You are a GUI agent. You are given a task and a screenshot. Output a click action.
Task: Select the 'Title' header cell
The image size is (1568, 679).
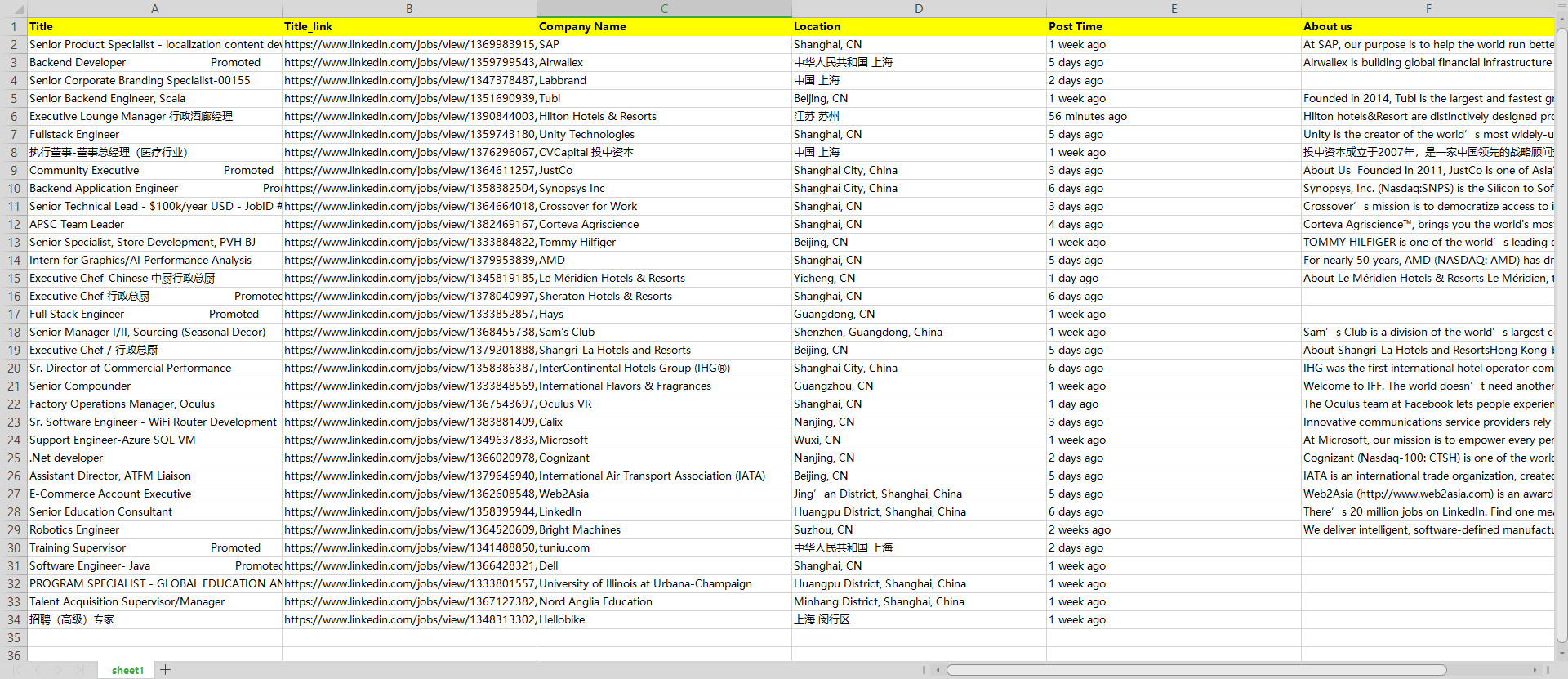click(155, 26)
